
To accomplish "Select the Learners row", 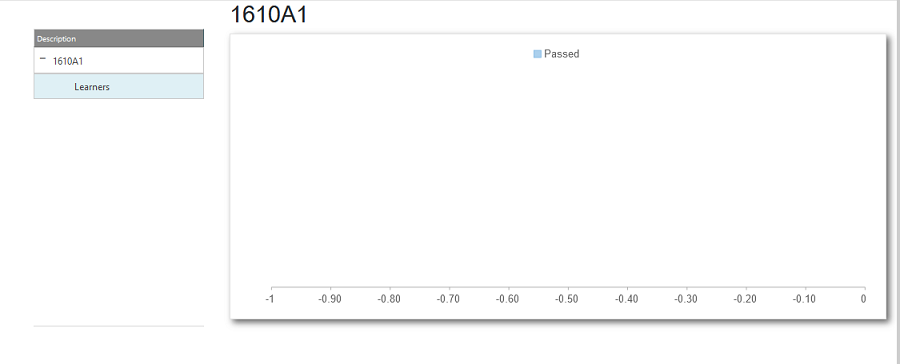I will pos(119,87).
